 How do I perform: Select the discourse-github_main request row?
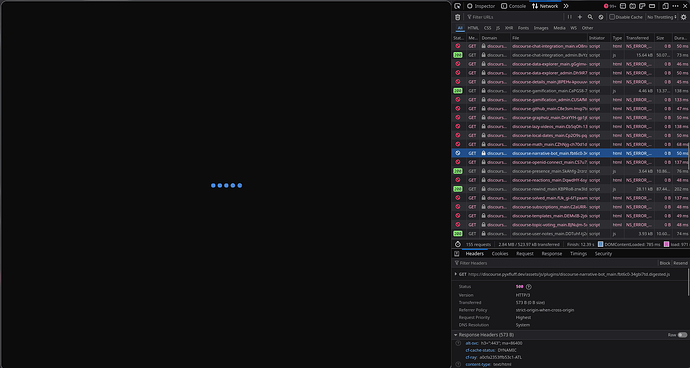570,108
